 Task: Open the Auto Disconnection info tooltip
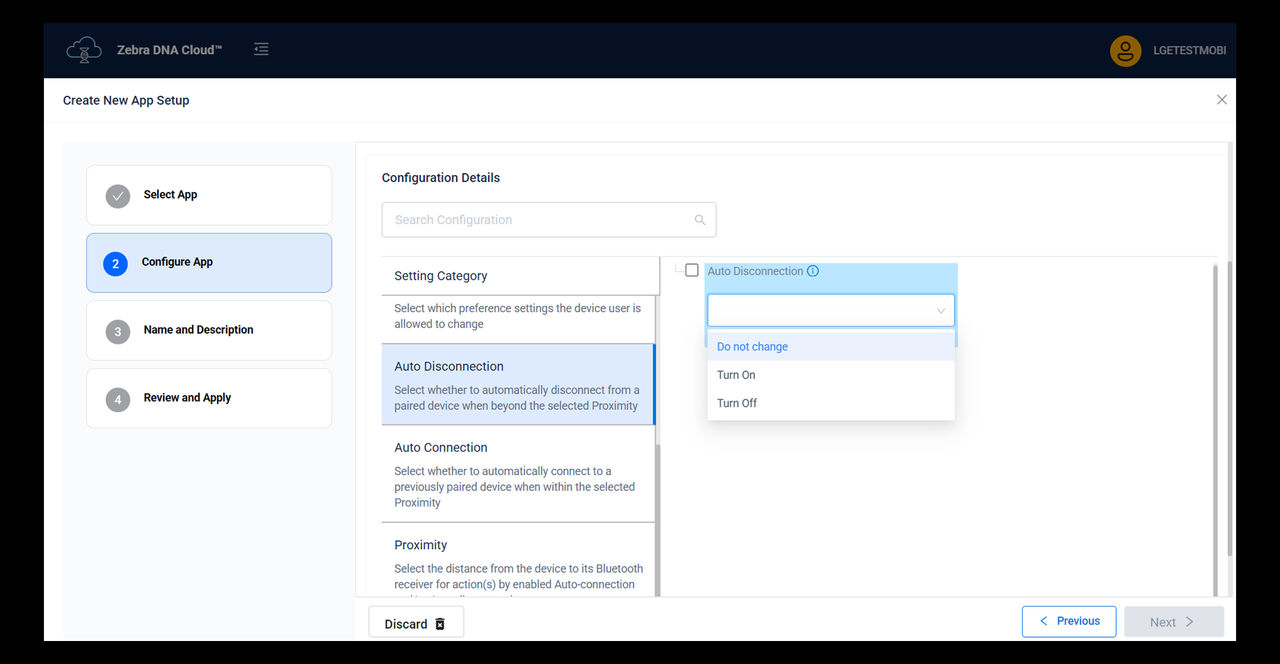(813, 270)
